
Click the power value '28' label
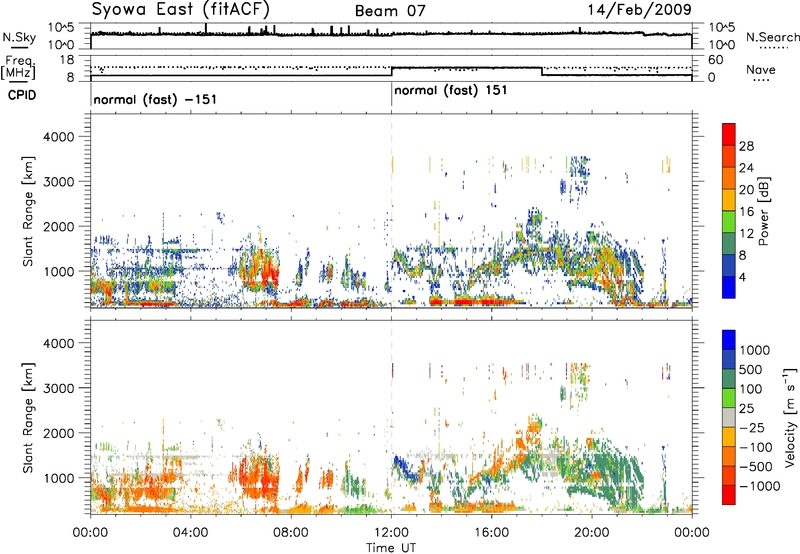(746, 146)
